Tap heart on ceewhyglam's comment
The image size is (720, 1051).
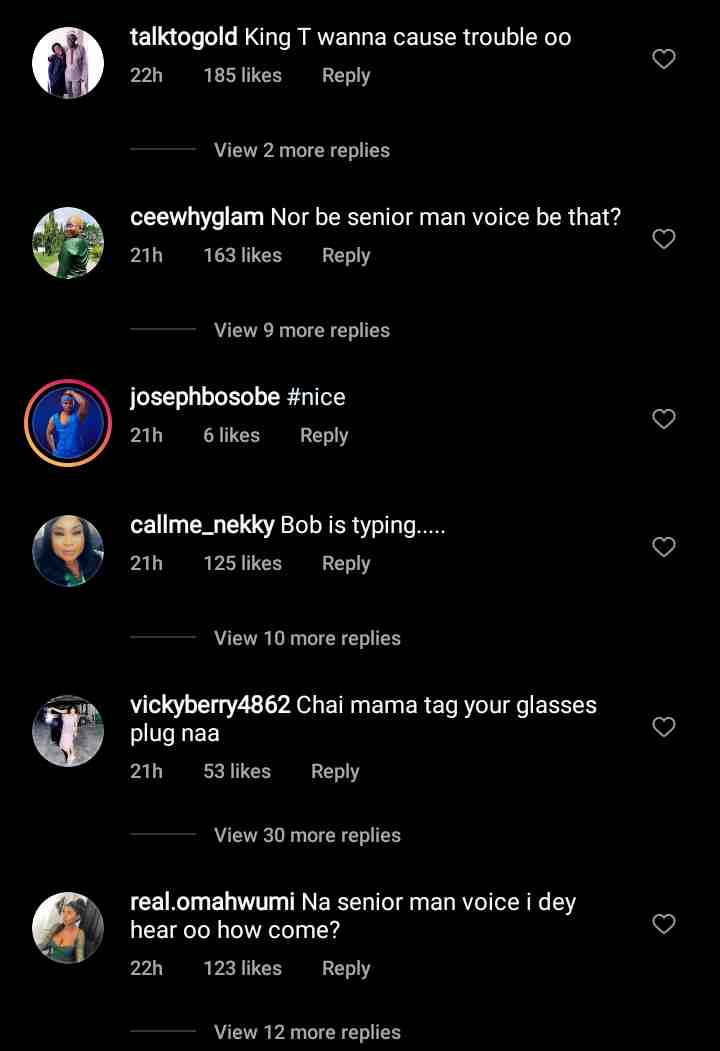click(x=664, y=240)
